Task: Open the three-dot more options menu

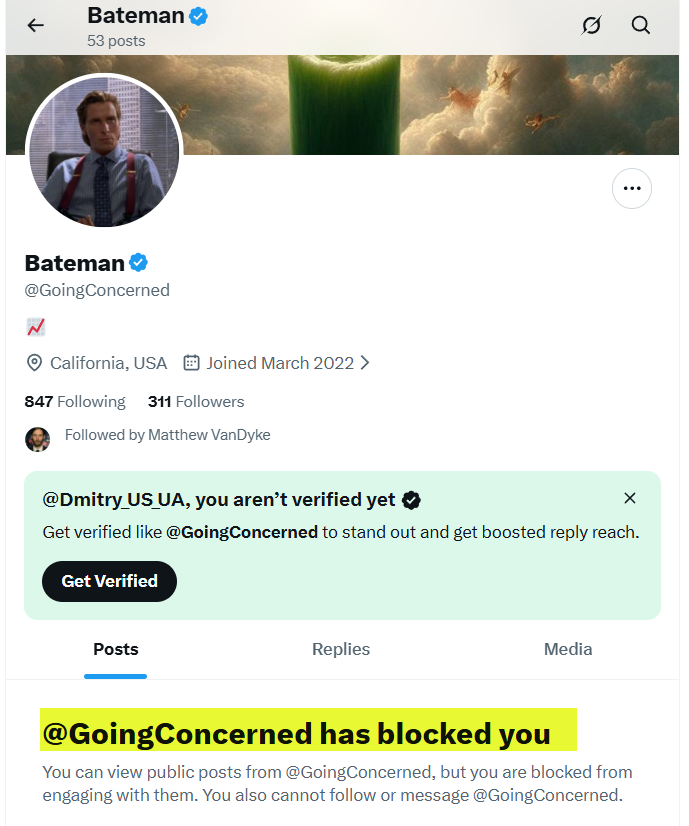Action: pos(631,188)
